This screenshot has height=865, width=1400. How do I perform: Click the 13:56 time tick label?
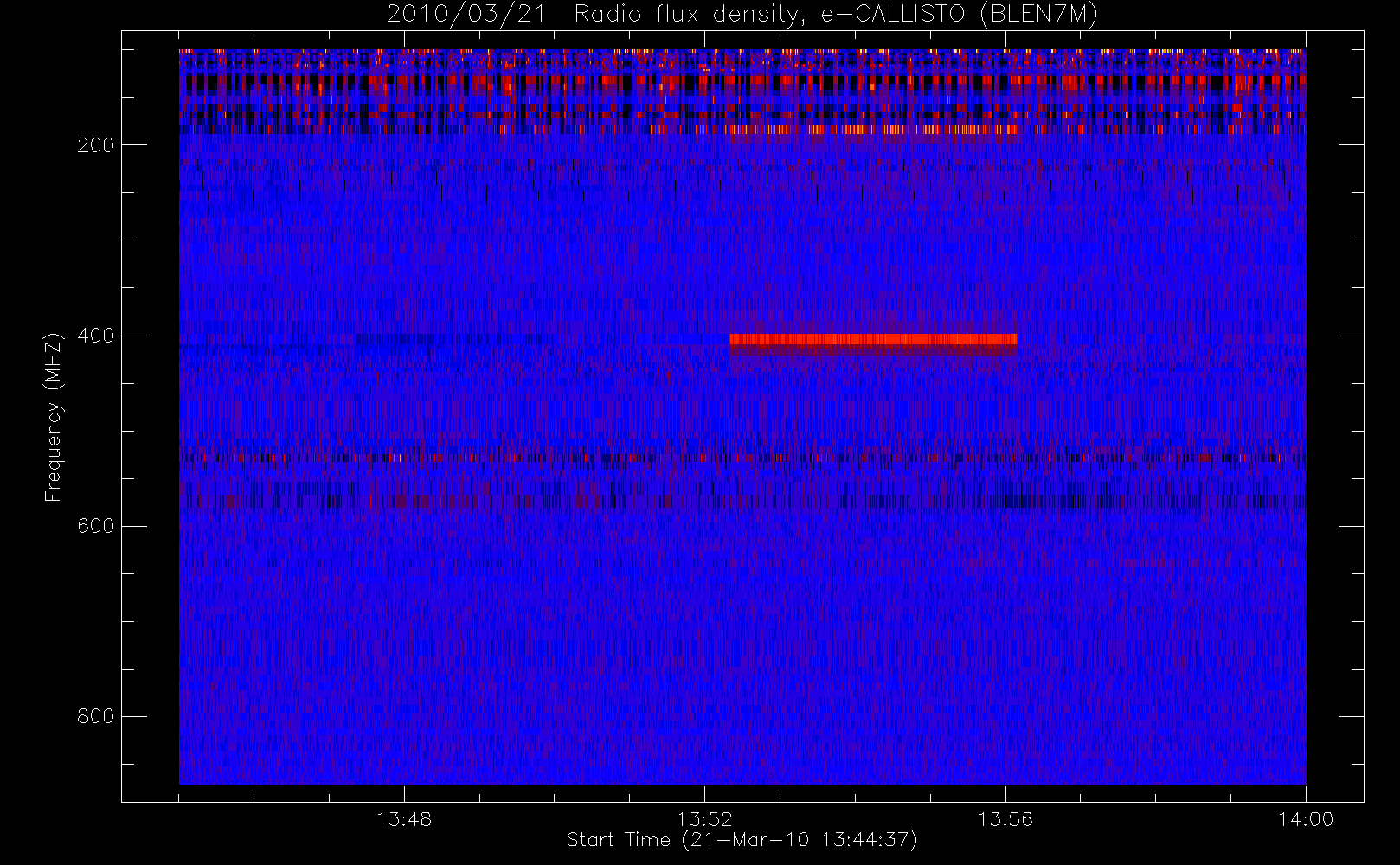tap(1005, 818)
